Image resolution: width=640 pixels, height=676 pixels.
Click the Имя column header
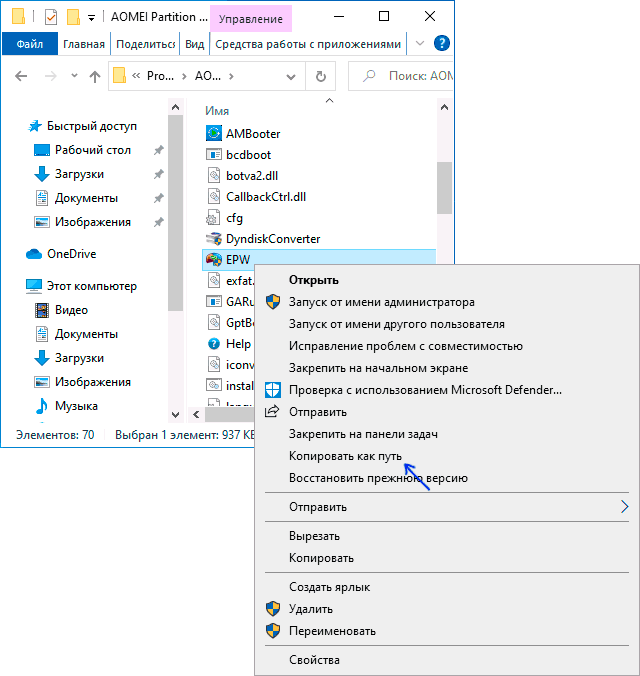point(217,111)
